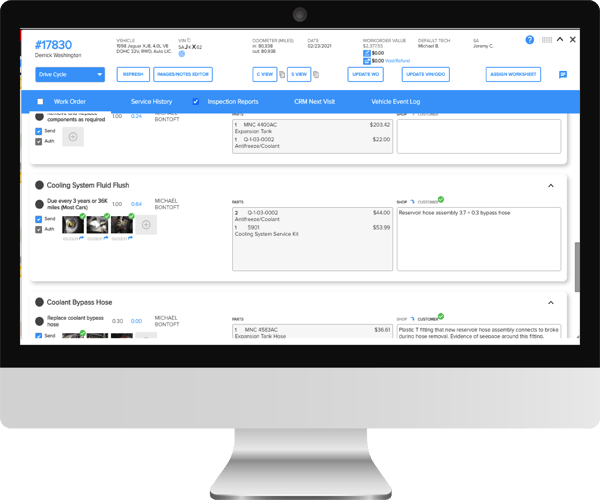
Task: Toggle Send checkbox for Cooling System Fluid Flush
Action: tap(39, 220)
